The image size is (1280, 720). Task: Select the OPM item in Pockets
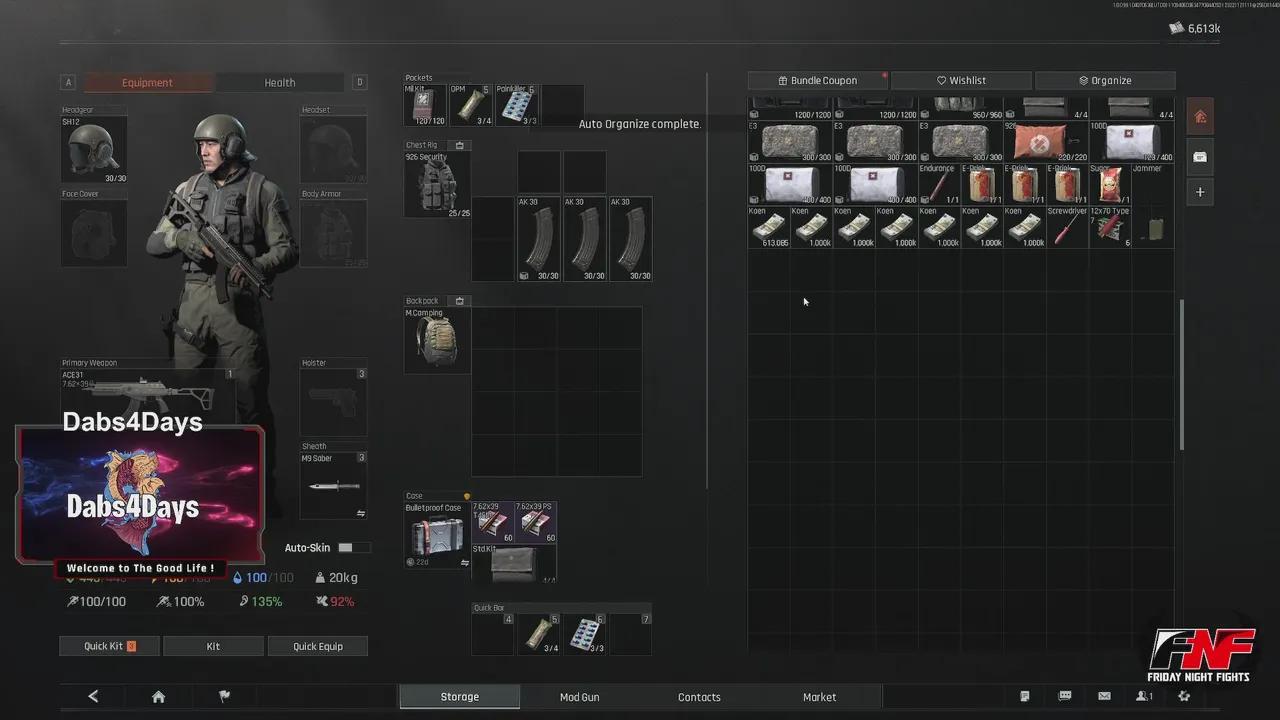(470, 105)
